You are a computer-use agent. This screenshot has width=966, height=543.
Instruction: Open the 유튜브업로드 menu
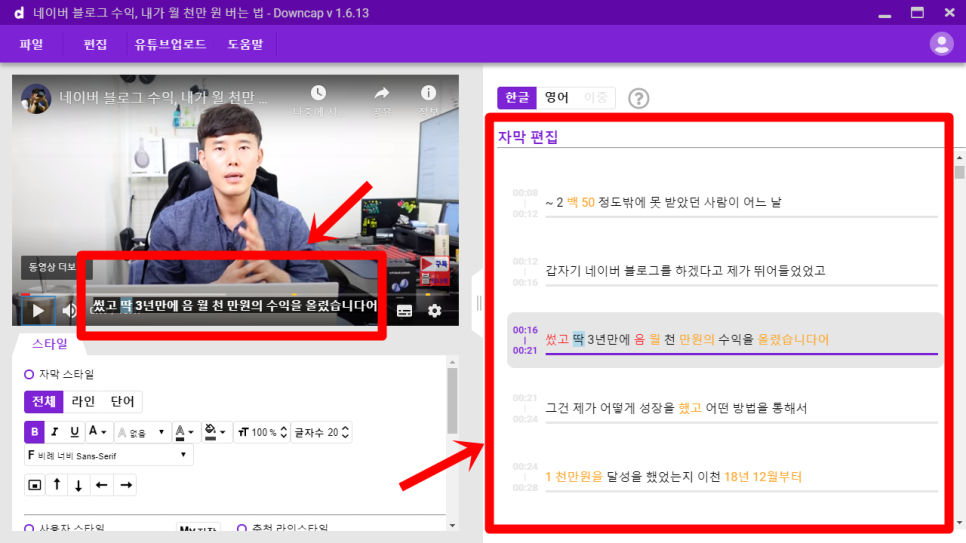click(x=170, y=44)
